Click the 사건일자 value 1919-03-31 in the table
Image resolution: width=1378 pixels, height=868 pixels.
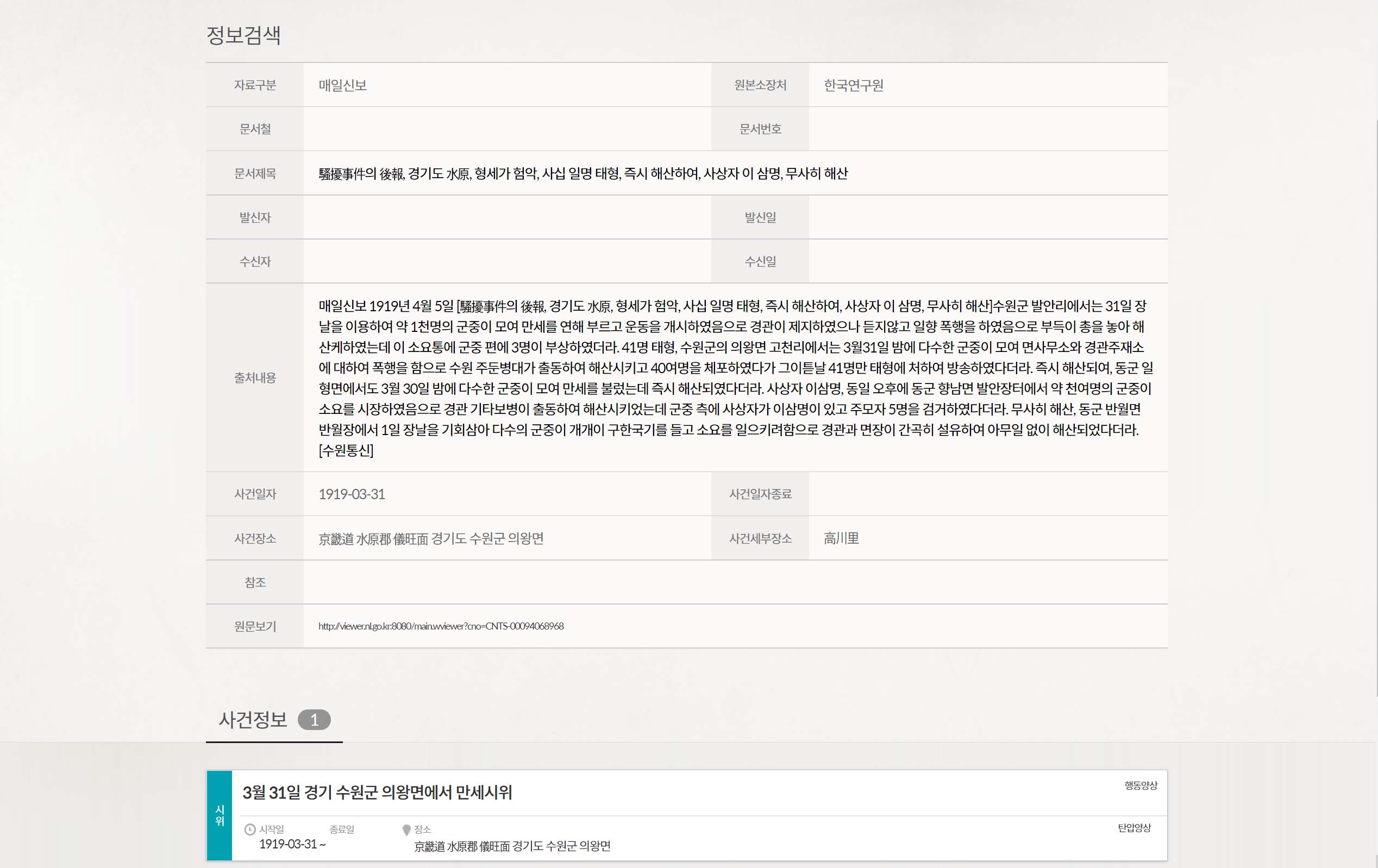pyautogui.click(x=352, y=494)
